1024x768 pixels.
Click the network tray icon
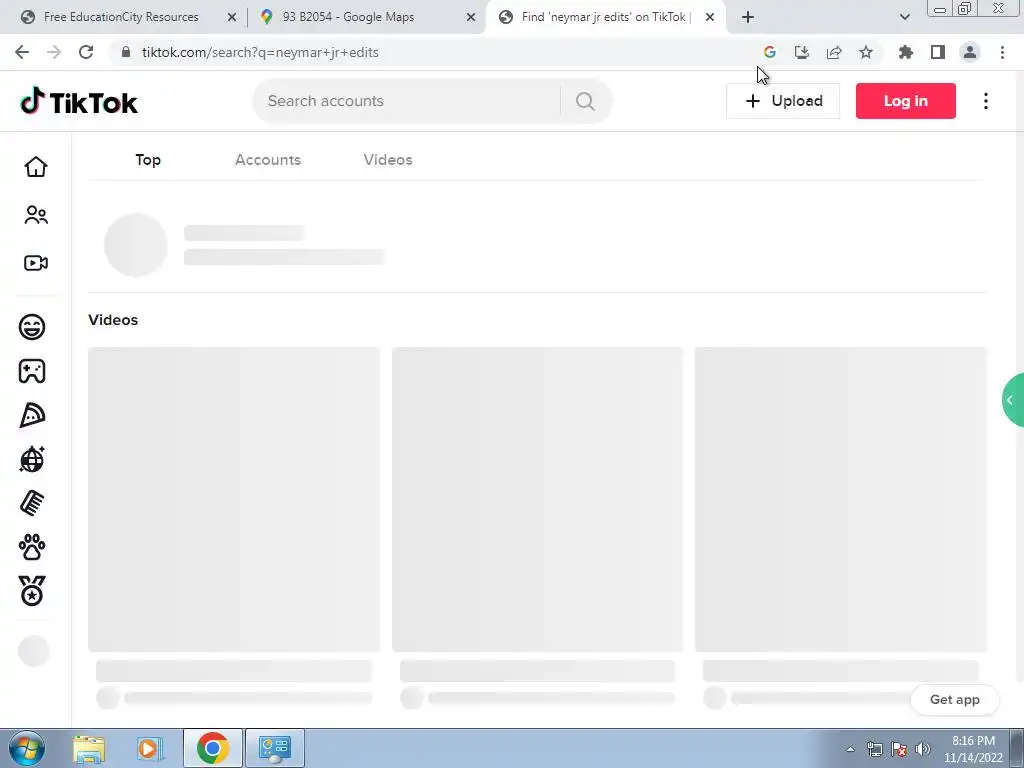coord(875,749)
